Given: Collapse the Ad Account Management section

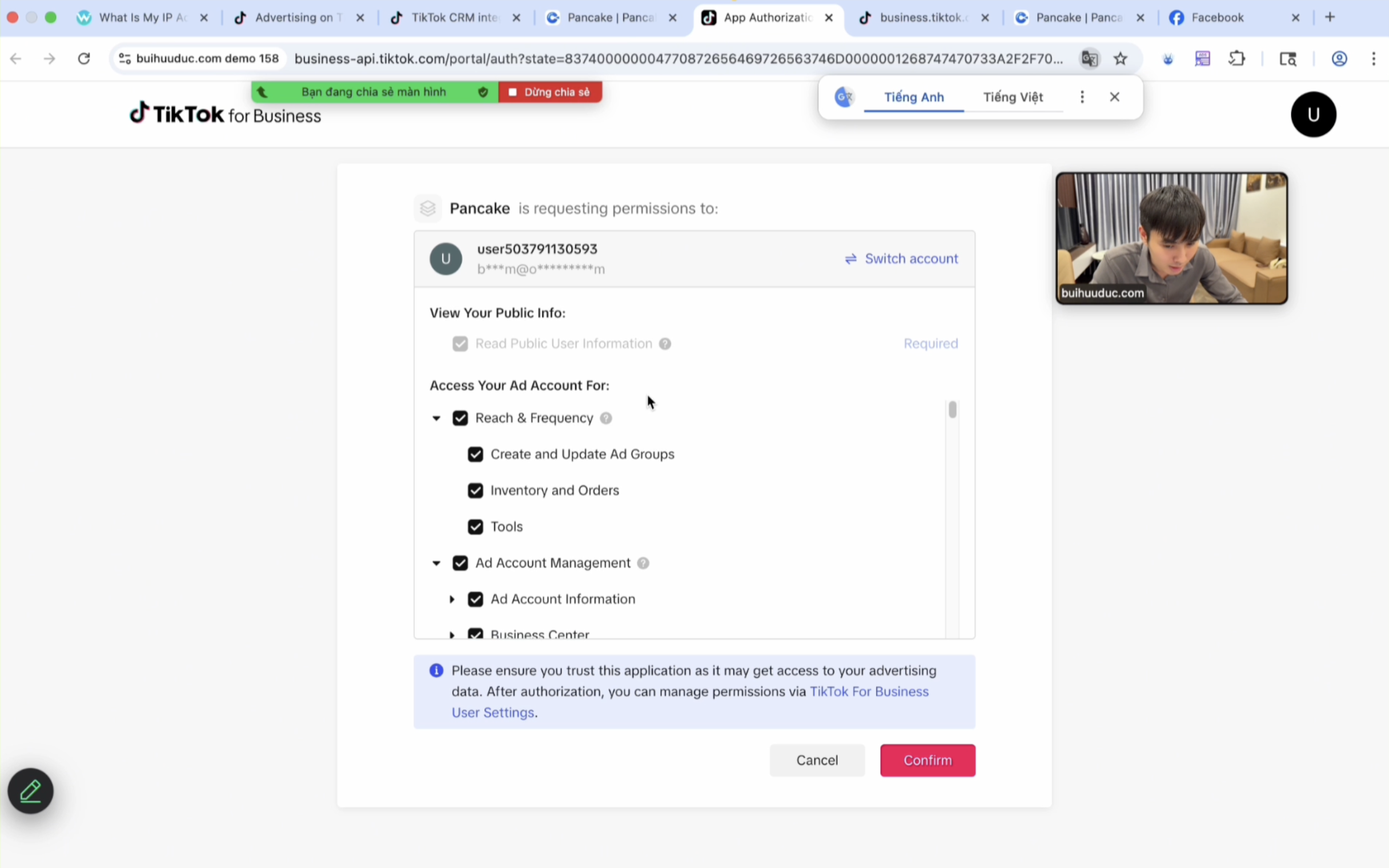Looking at the screenshot, I should click(x=436, y=563).
